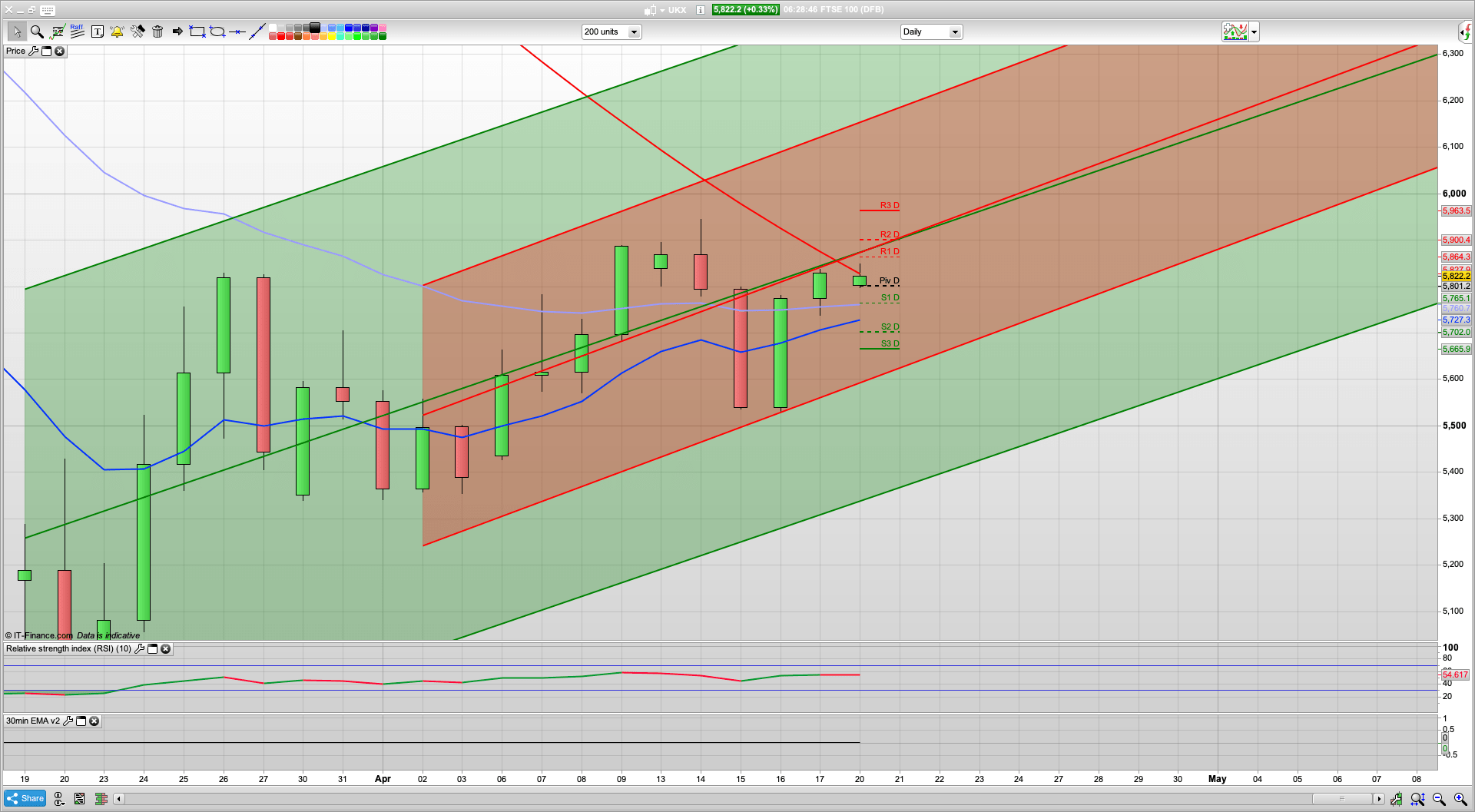Remove the 30min EMA v2 panel
The height and width of the screenshot is (812, 1475).
[x=94, y=721]
